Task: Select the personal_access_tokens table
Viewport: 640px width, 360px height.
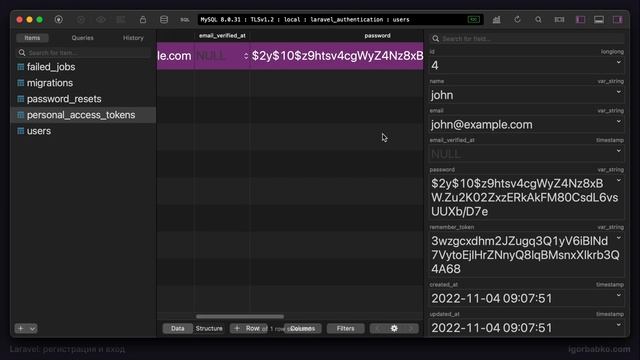Action: (83, 115)
